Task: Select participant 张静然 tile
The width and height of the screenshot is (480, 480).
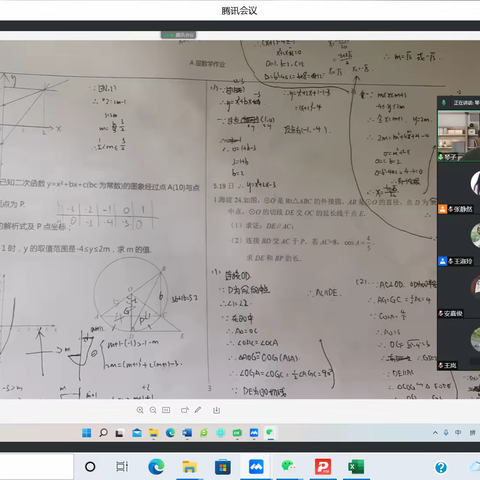Action: click(x=459, y=188)
